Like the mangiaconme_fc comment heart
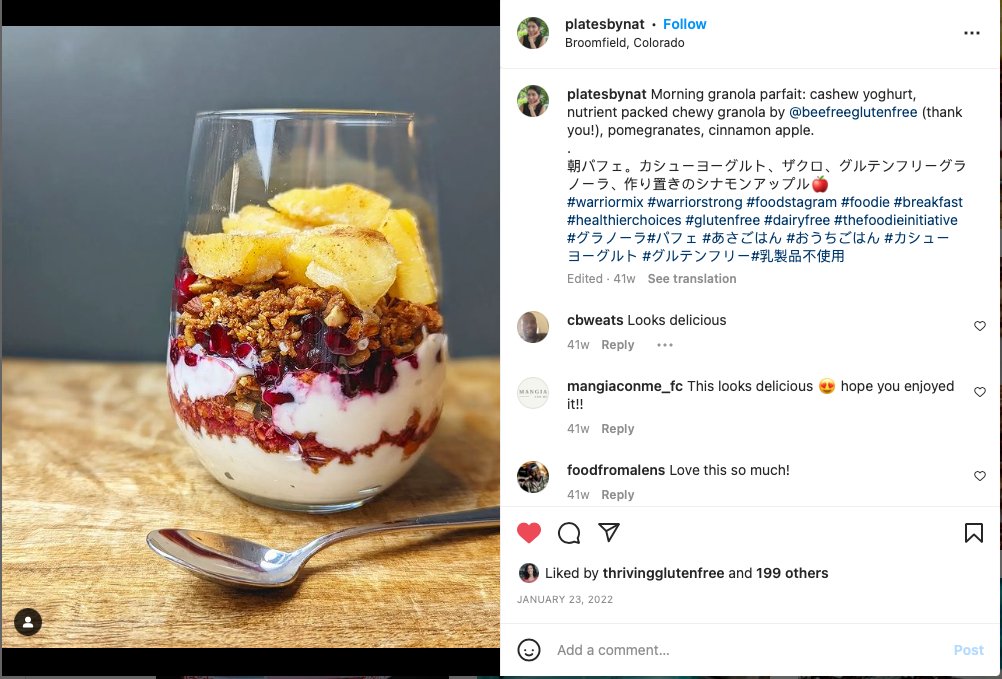Screen dimensions: 1002x679 click(x=980, y=392)
